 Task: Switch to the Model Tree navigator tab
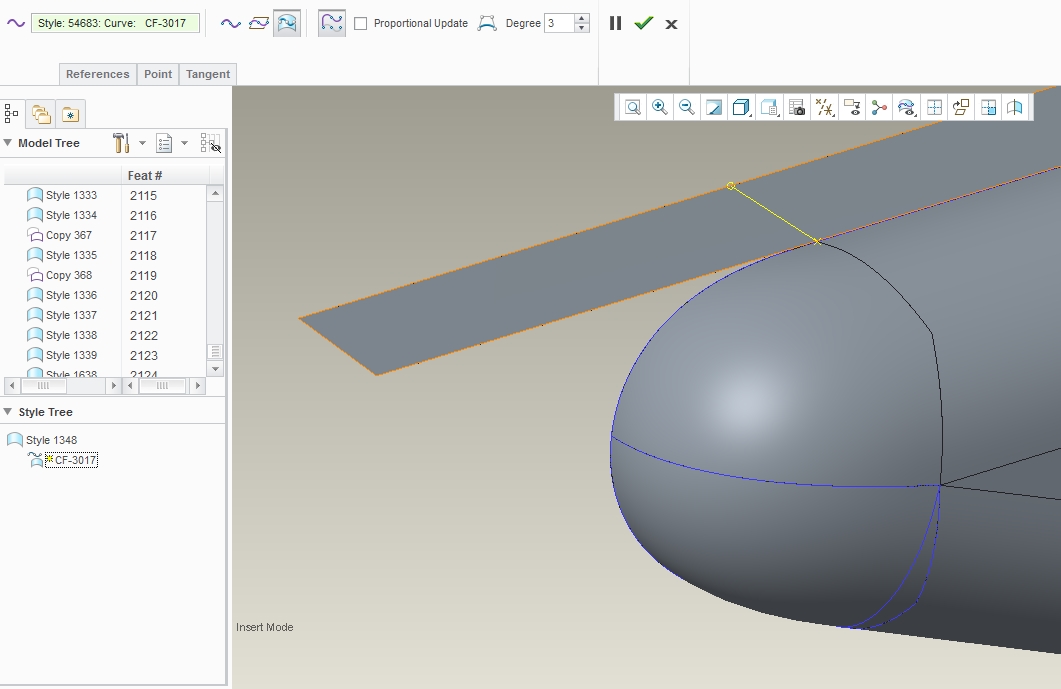[x=12, y=113]
